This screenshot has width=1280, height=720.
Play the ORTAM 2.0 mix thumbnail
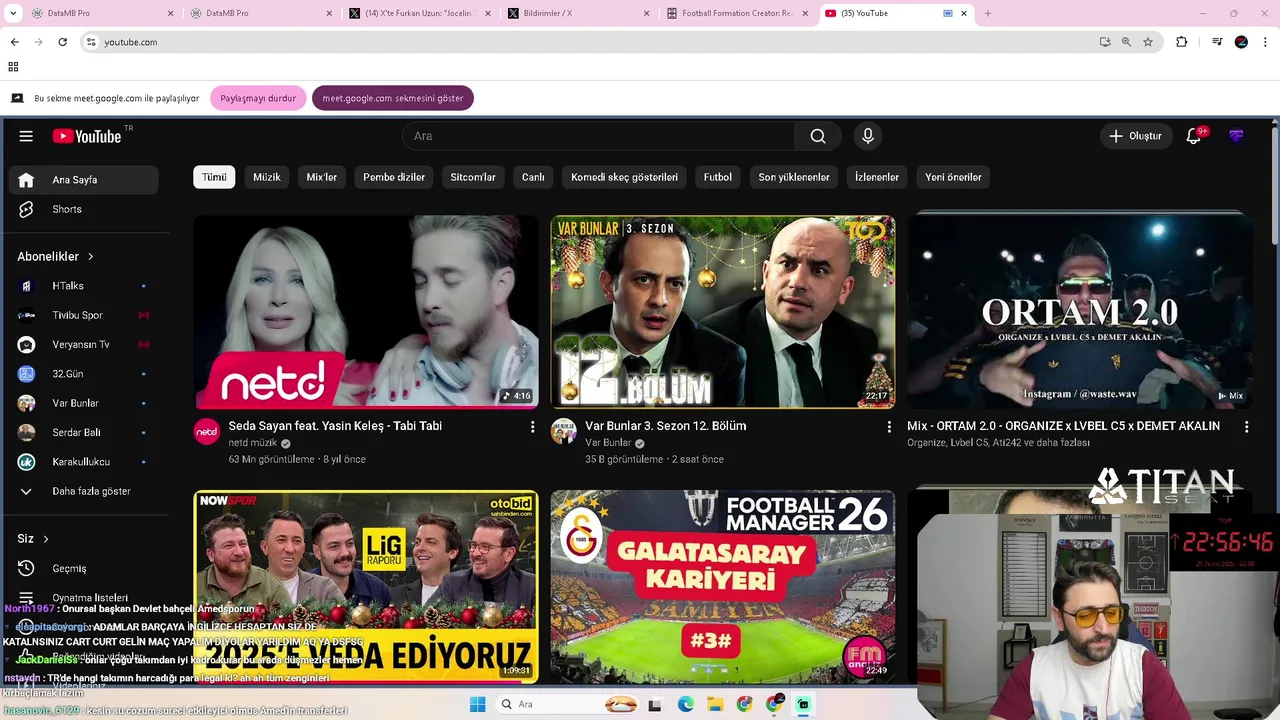coord(1080,311)
